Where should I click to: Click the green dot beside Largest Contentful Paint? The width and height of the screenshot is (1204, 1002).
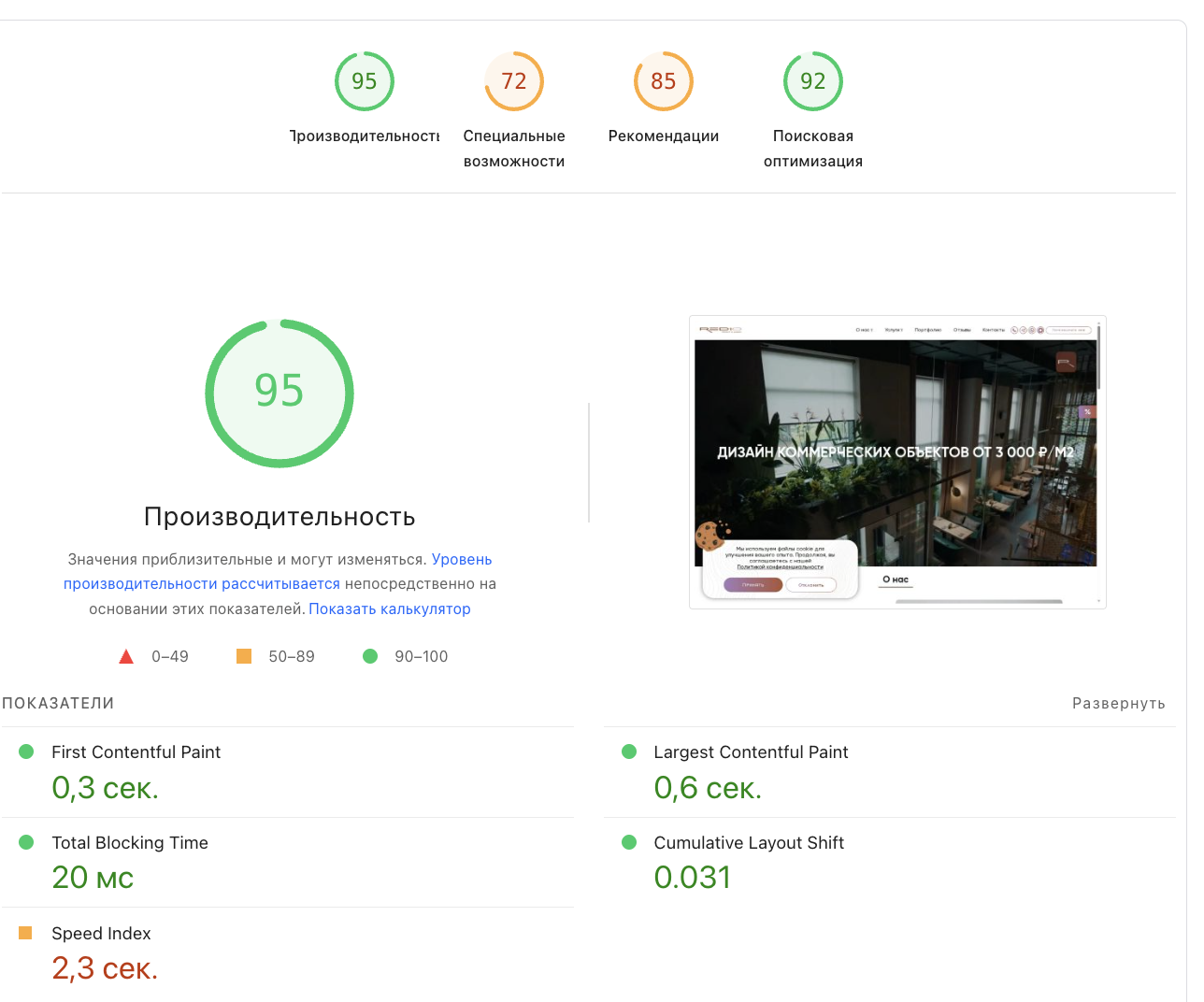[x=629, y=751]
